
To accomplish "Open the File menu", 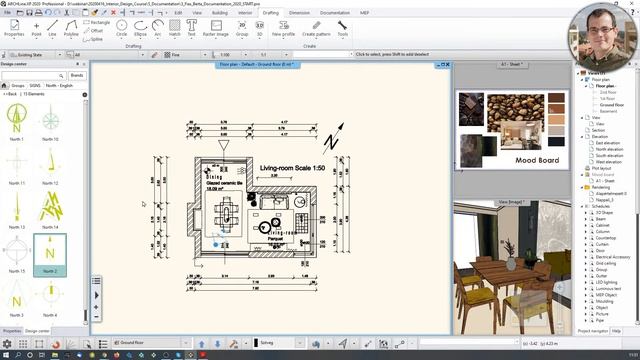I will pos(7,13).
